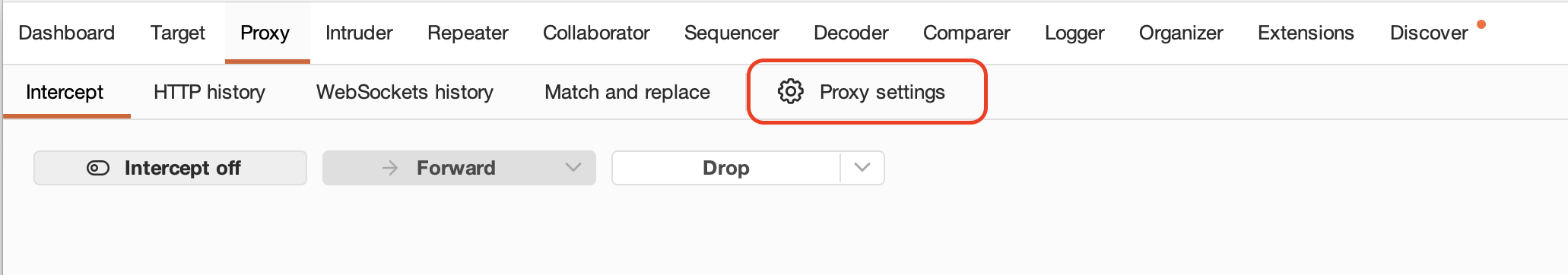Switch to the Dashboard tab

pyautogui.click(x=67, y=33)
